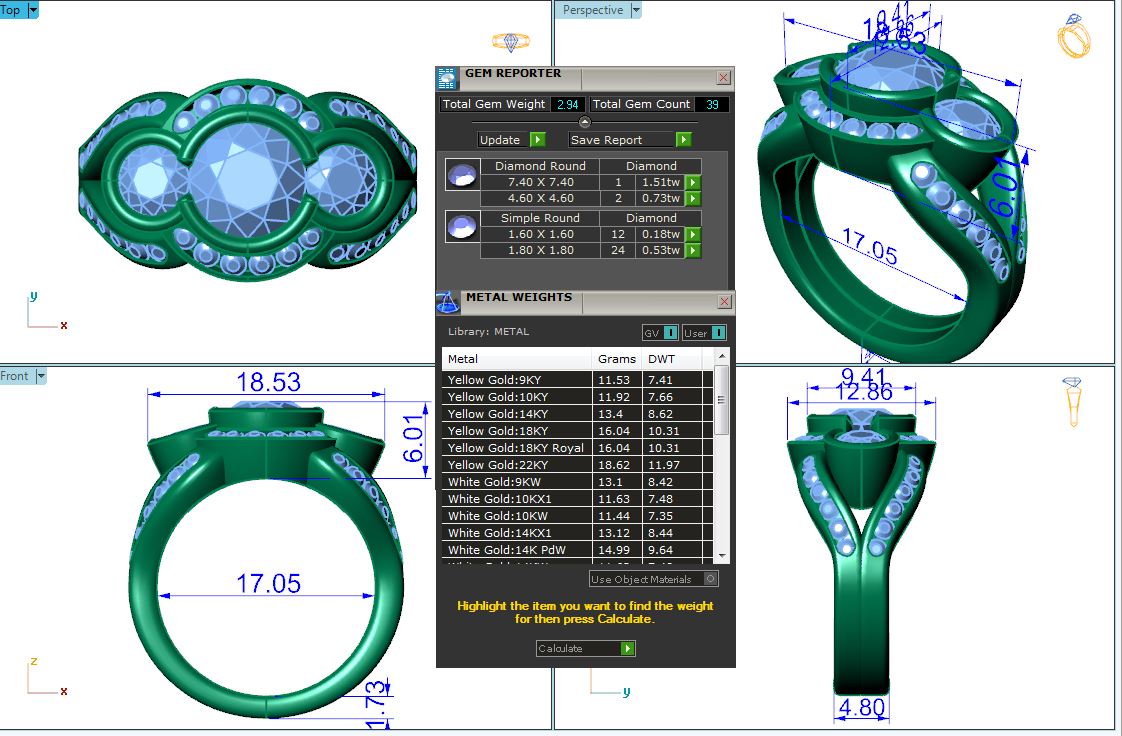Click green arrow beside 0.53tw diamond row
1122x736 pixels.
pyautogui.click(x=692, y=250)
